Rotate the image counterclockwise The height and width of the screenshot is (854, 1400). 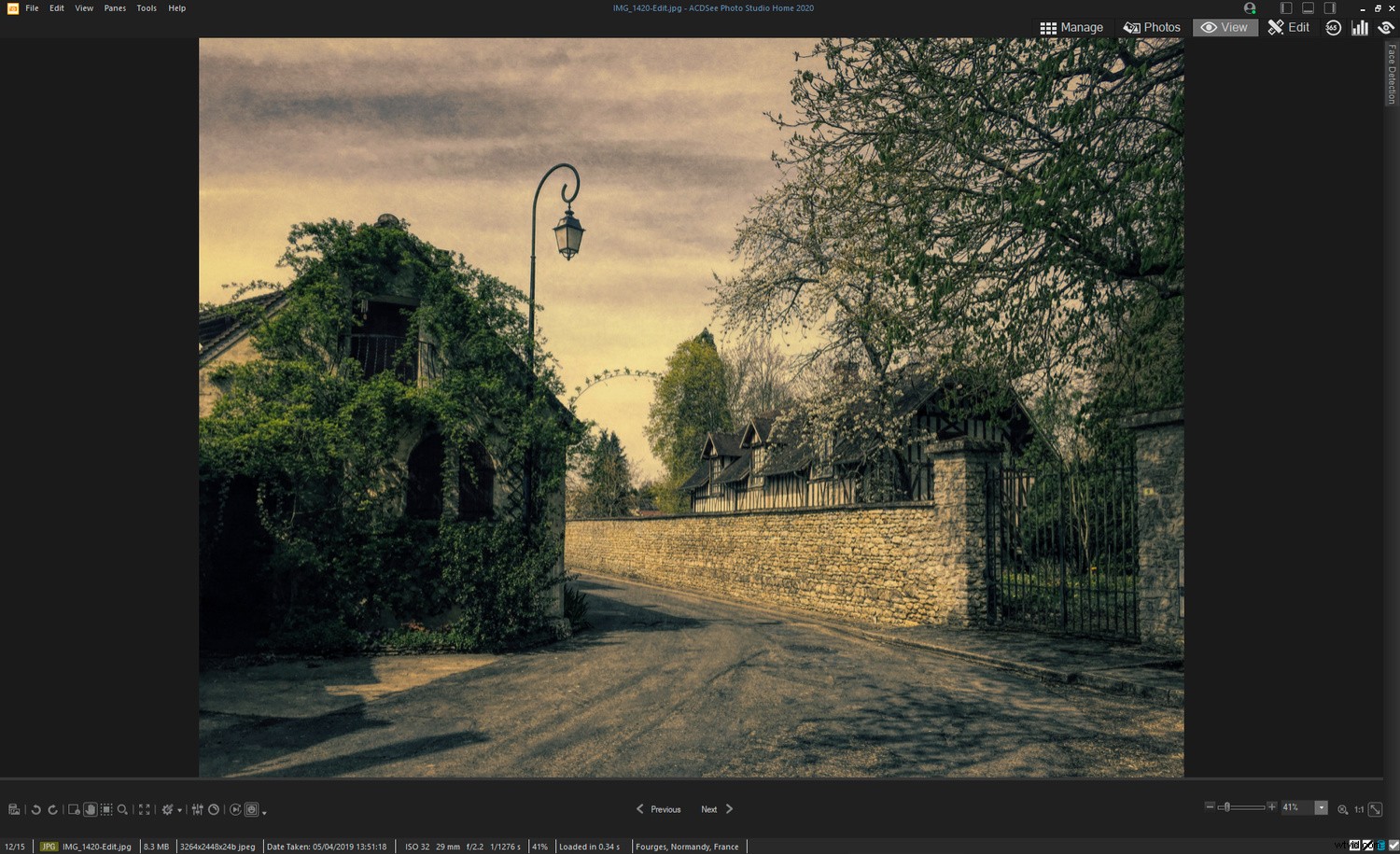36,809
